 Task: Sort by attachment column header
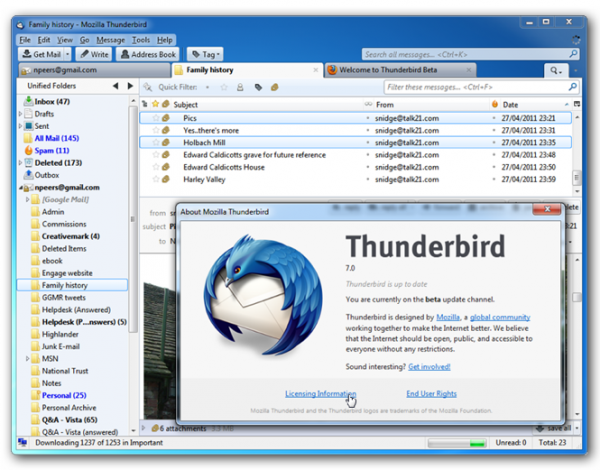click(166, 104)
